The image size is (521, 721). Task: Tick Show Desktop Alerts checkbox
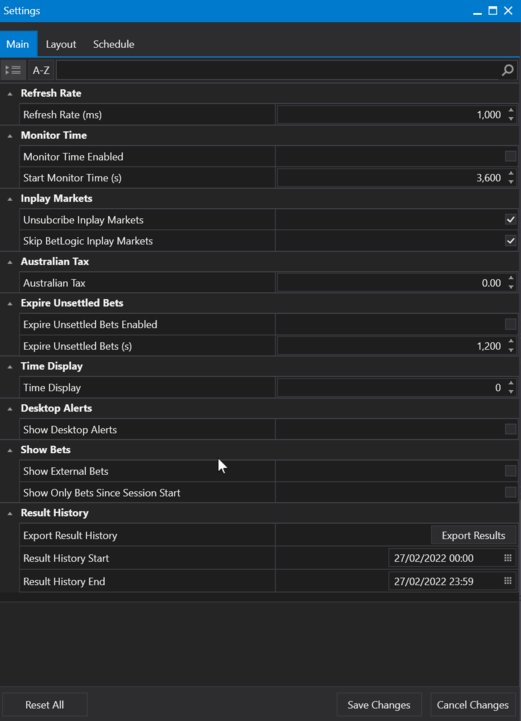[x=510, y=429]
